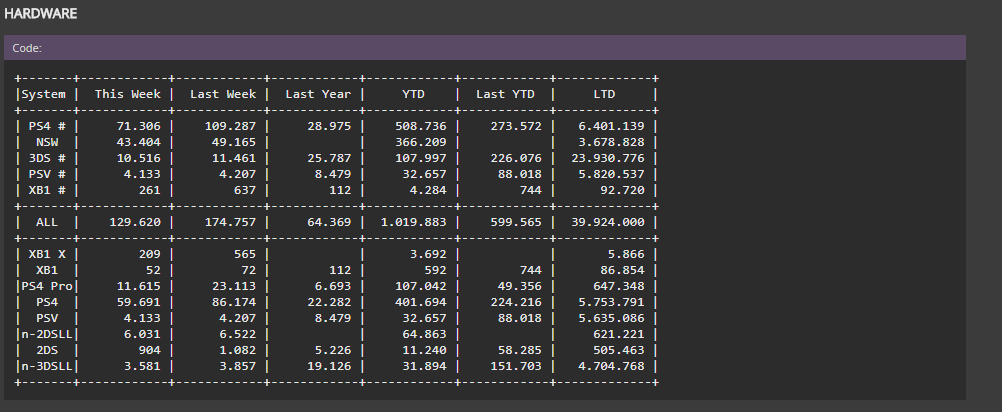Click 2DS LTD value 505.463

(x=619, y=350)
